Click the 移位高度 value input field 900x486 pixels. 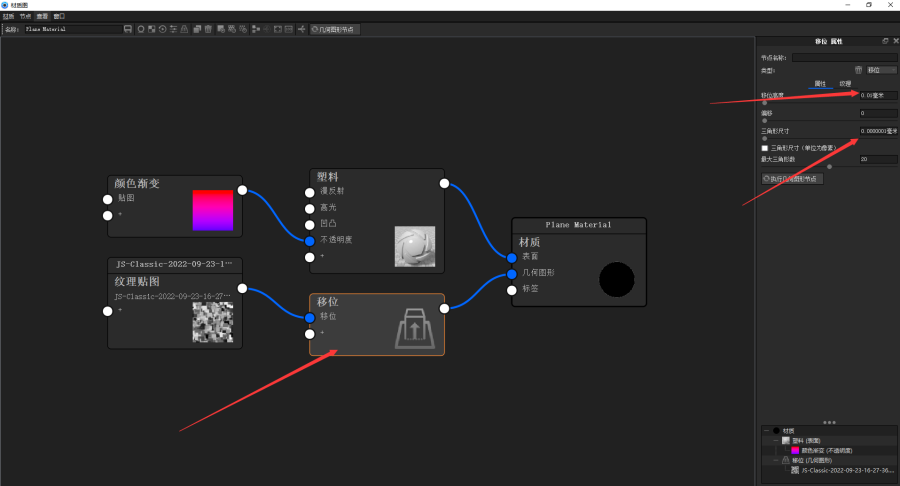point(877,96)
